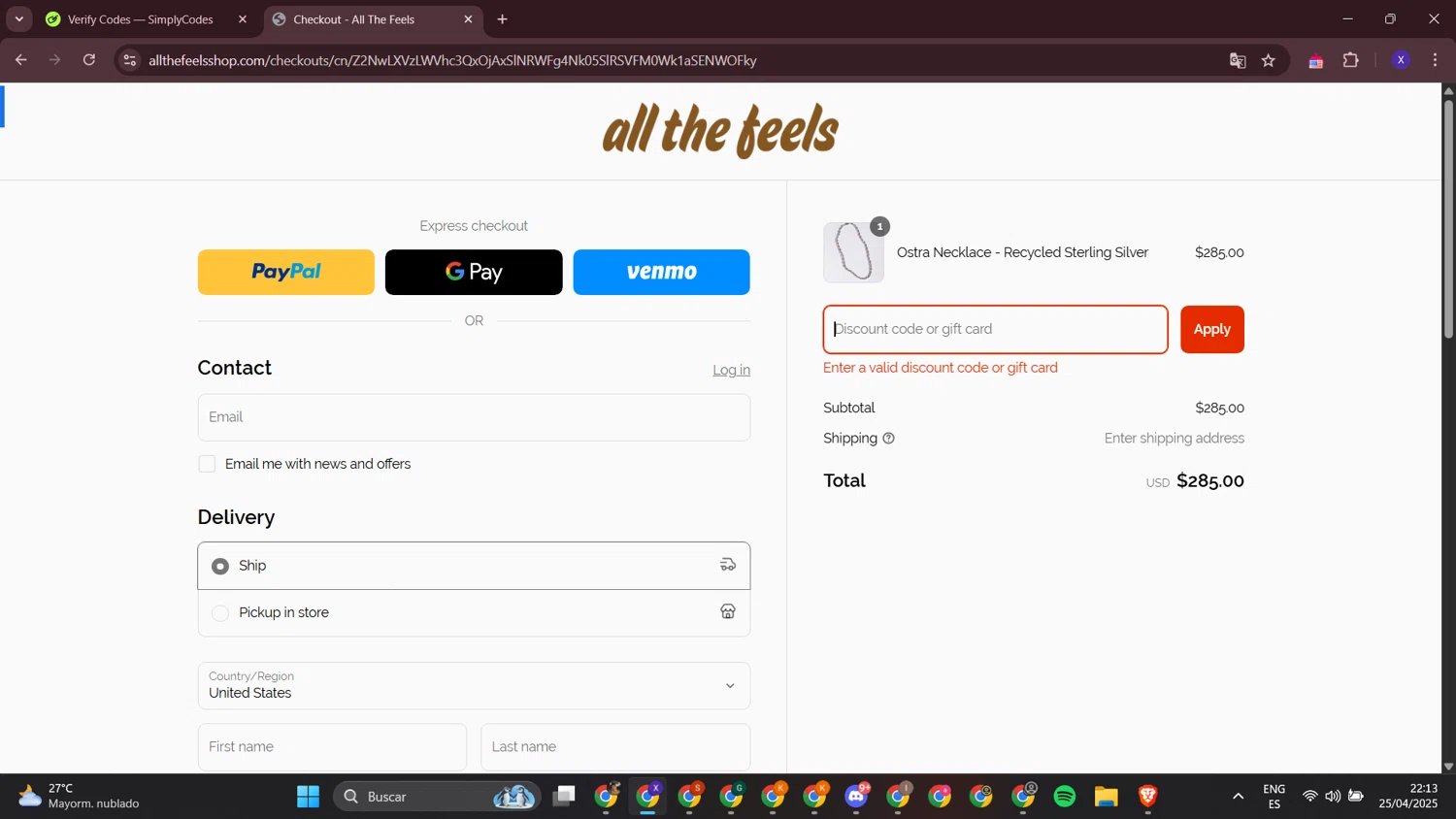The image size is (1456, 819).
Task: Click the Discount code or gift card field
Action: pyautogui.click(x=996, y=329)
